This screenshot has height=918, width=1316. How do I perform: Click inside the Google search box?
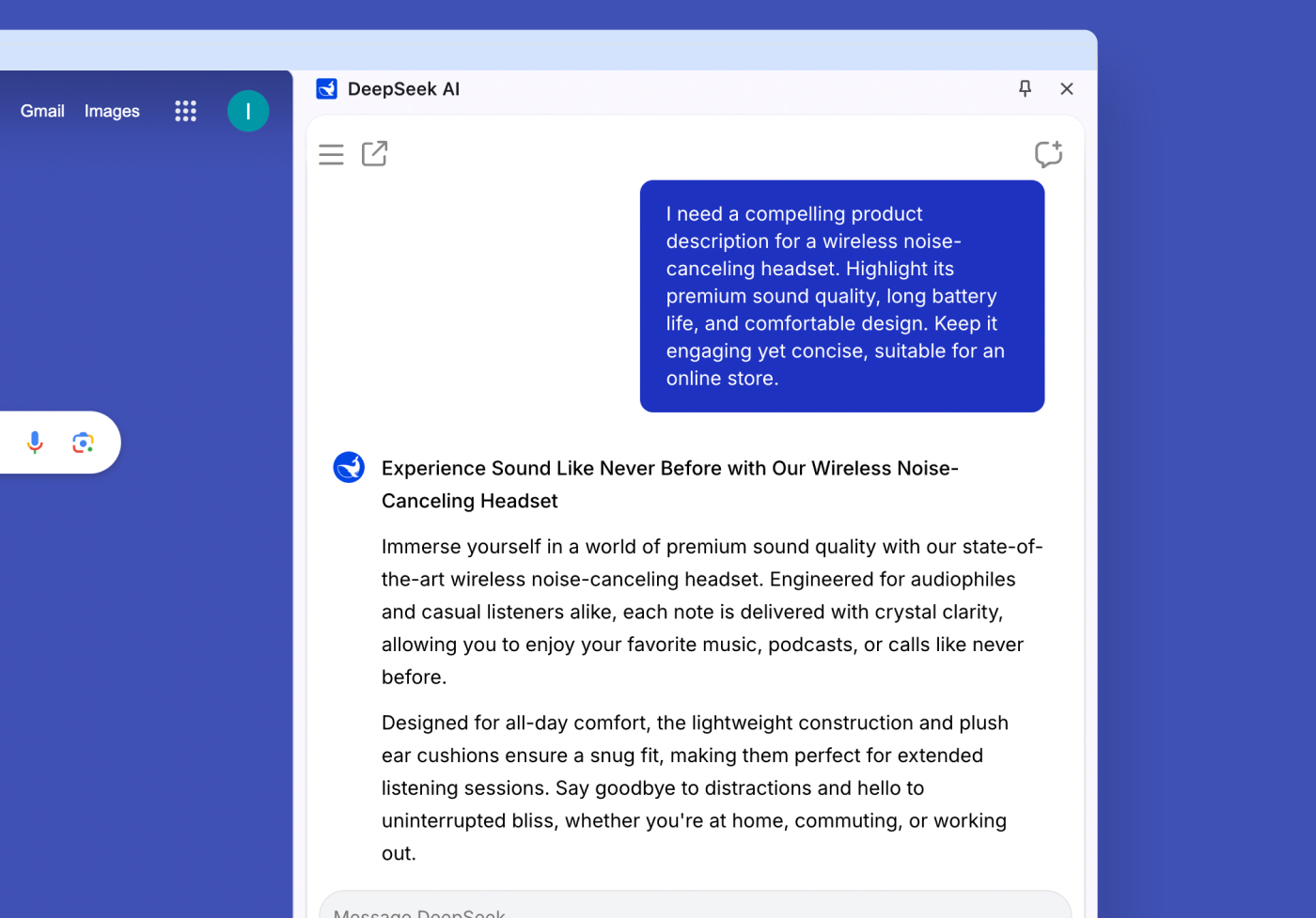pos(8,443)
